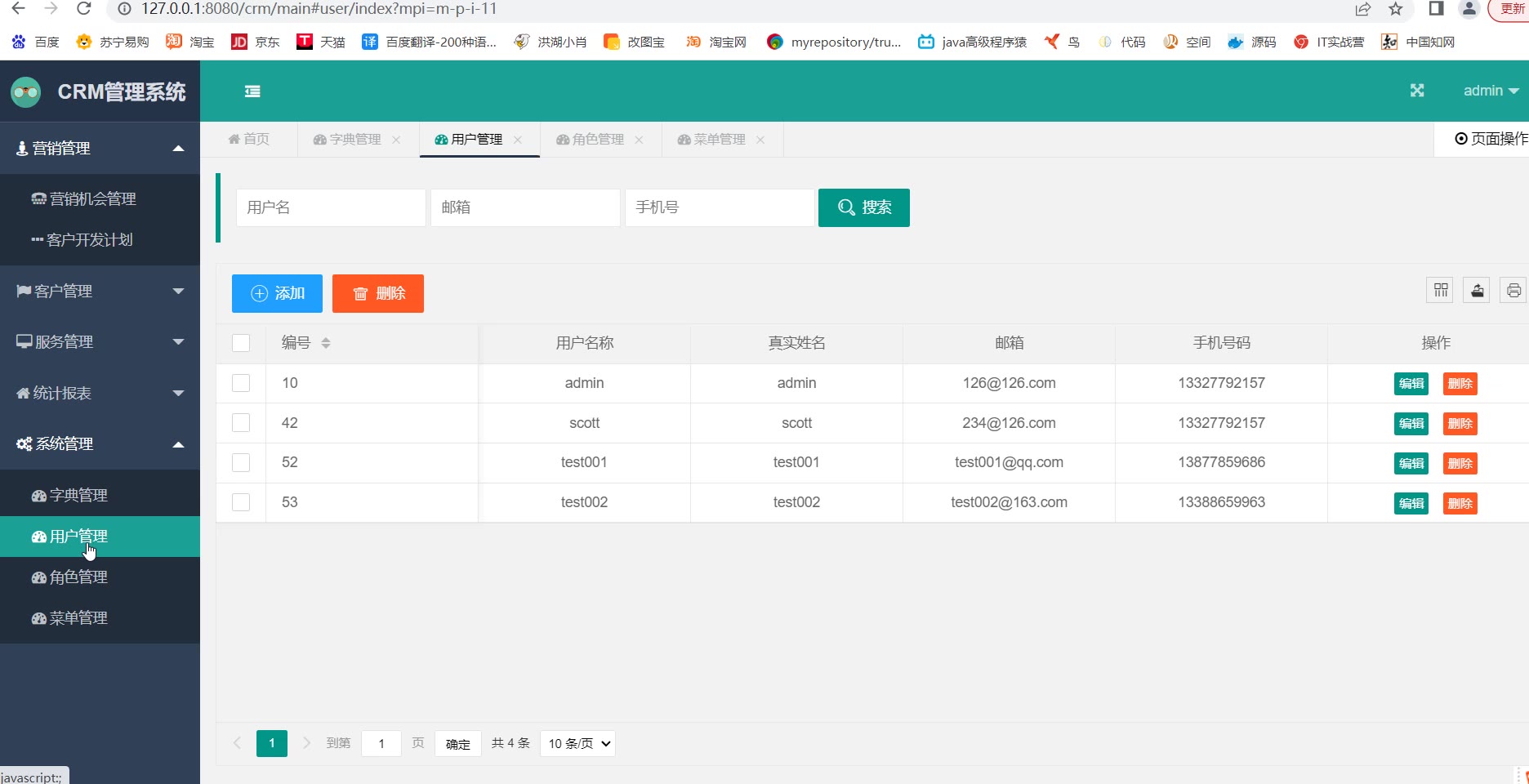Open 字典管理 in the sidebar menu
This screenshot has width=1529, height=784.
click(100, 496)
